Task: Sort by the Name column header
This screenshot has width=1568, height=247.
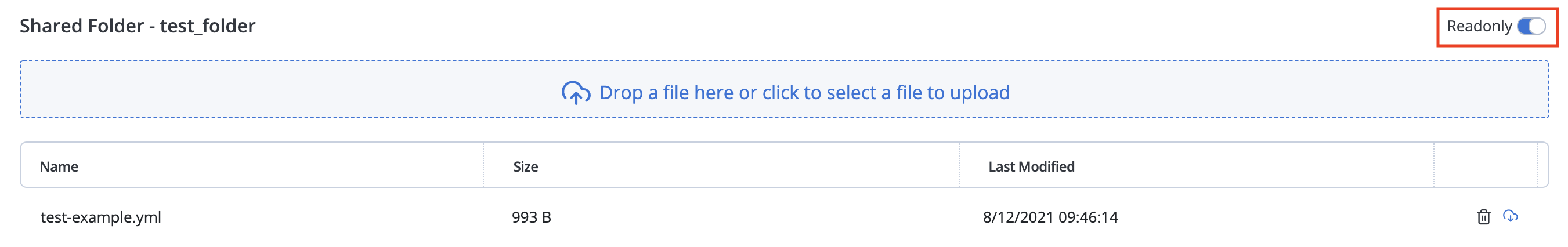Action: pos(59,166)
